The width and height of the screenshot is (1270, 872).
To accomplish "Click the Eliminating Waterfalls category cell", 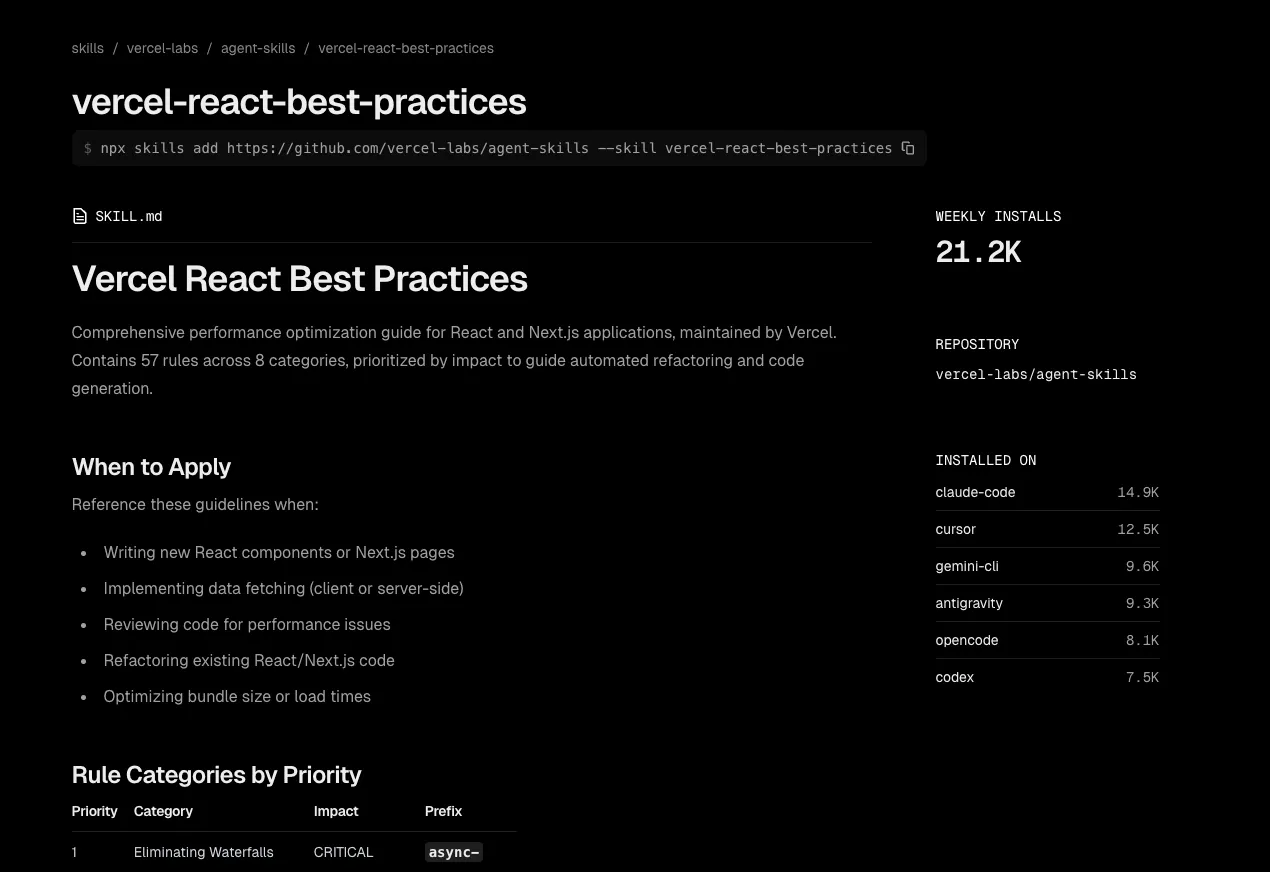I will [203, 852].
